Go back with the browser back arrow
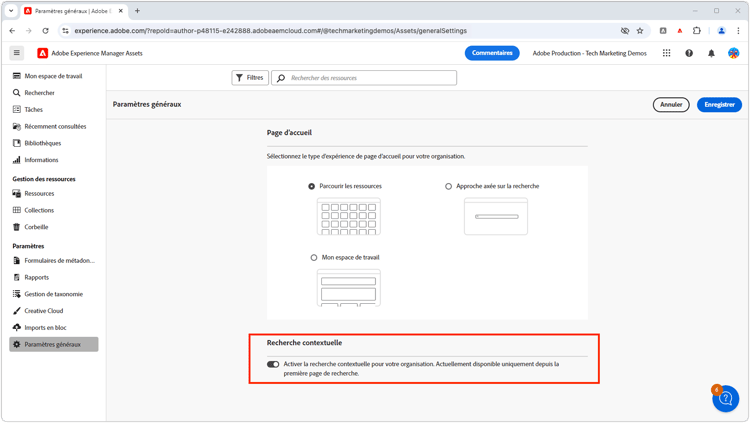 click(x=12, y=31)
